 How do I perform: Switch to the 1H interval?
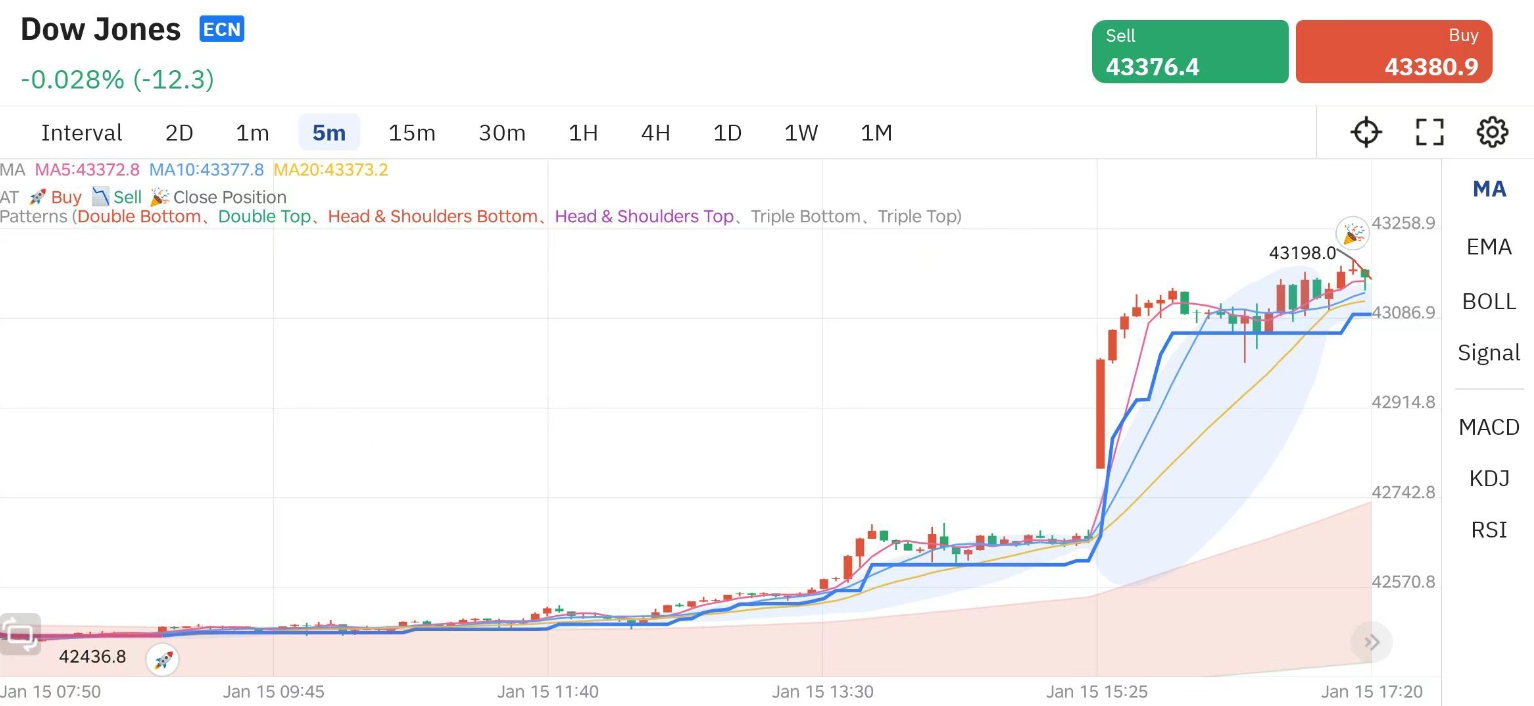click(583, 133)
